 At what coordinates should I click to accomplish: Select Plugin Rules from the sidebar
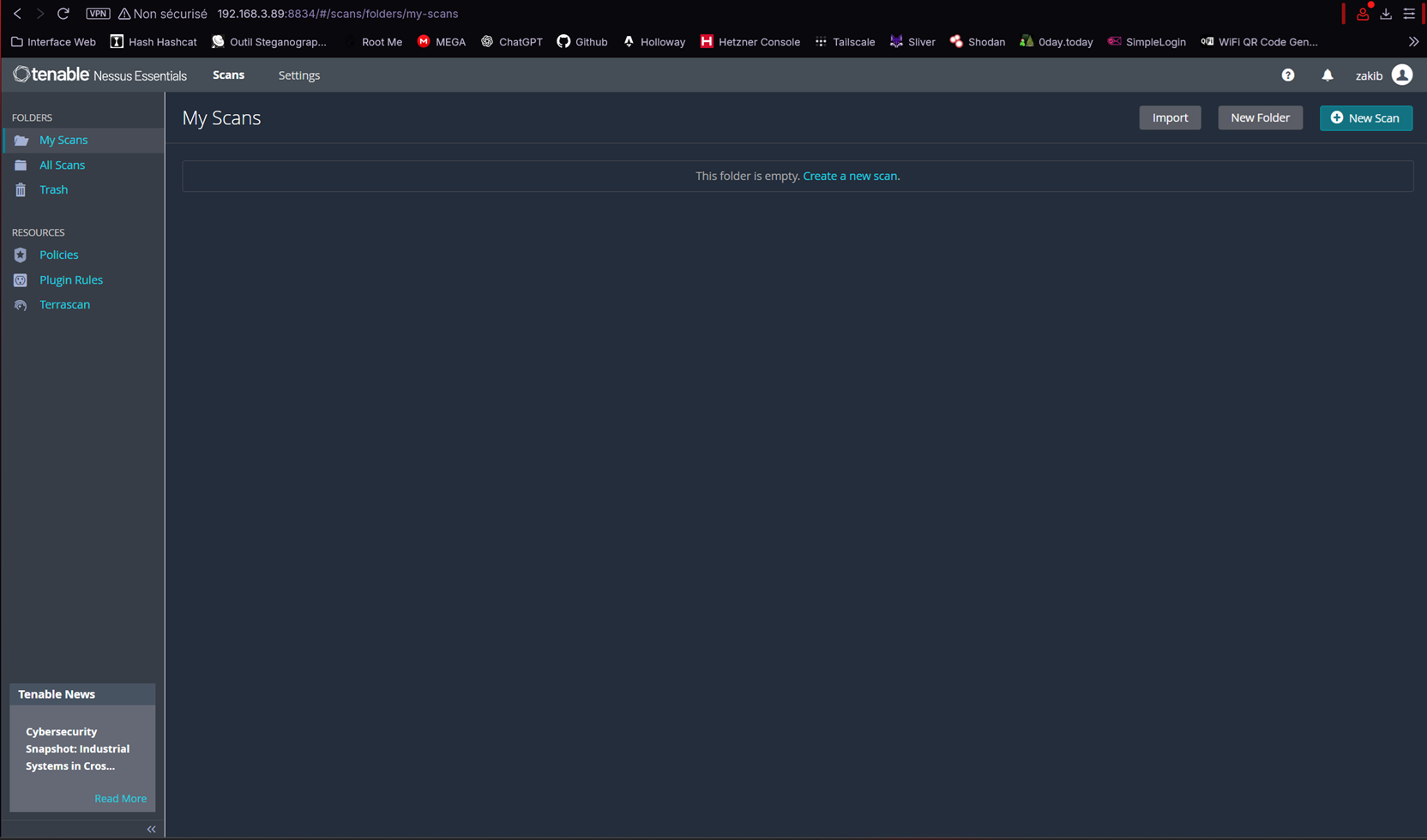(71, 279)
